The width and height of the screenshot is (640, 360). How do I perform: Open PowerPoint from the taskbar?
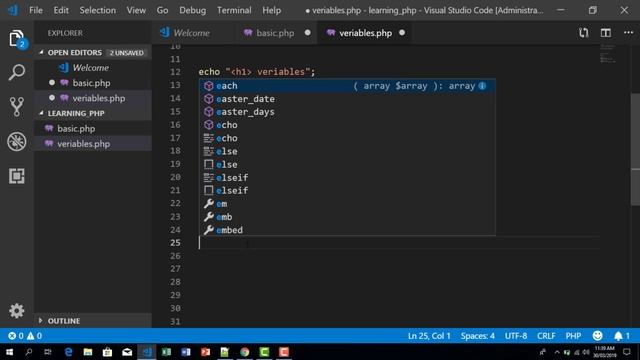(x=205, y=352)
